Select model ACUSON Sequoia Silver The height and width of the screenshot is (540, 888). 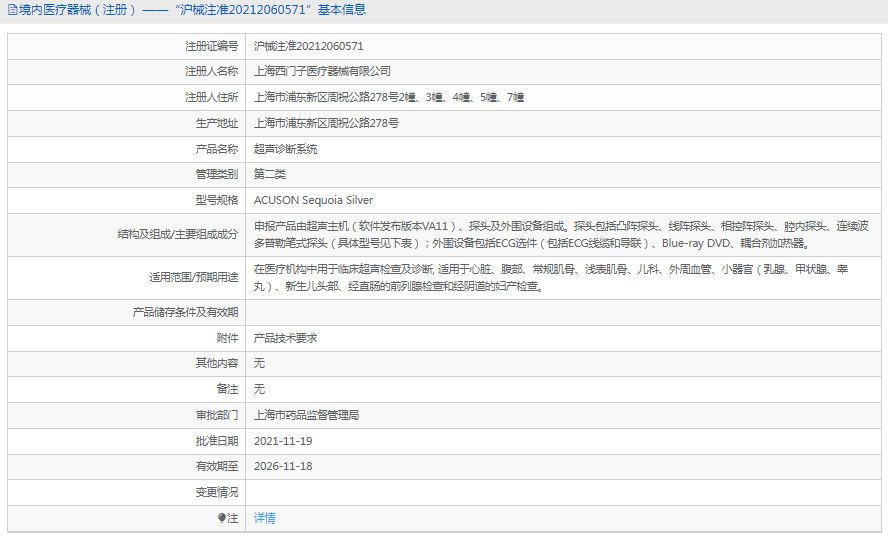point(313,200)
